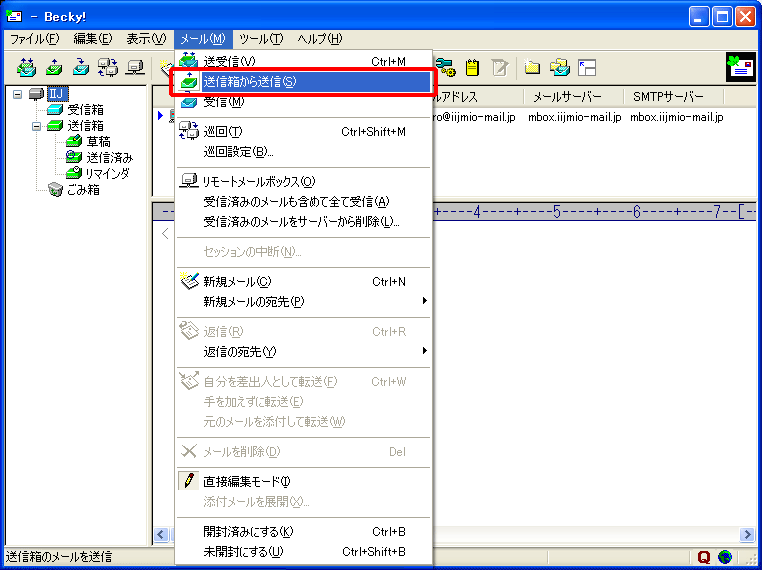Viewport: 762px width, 570px height.
Task: Click the horizontal scrollbar left arrow
Action: pyautogui.click(x=161, y=535)
